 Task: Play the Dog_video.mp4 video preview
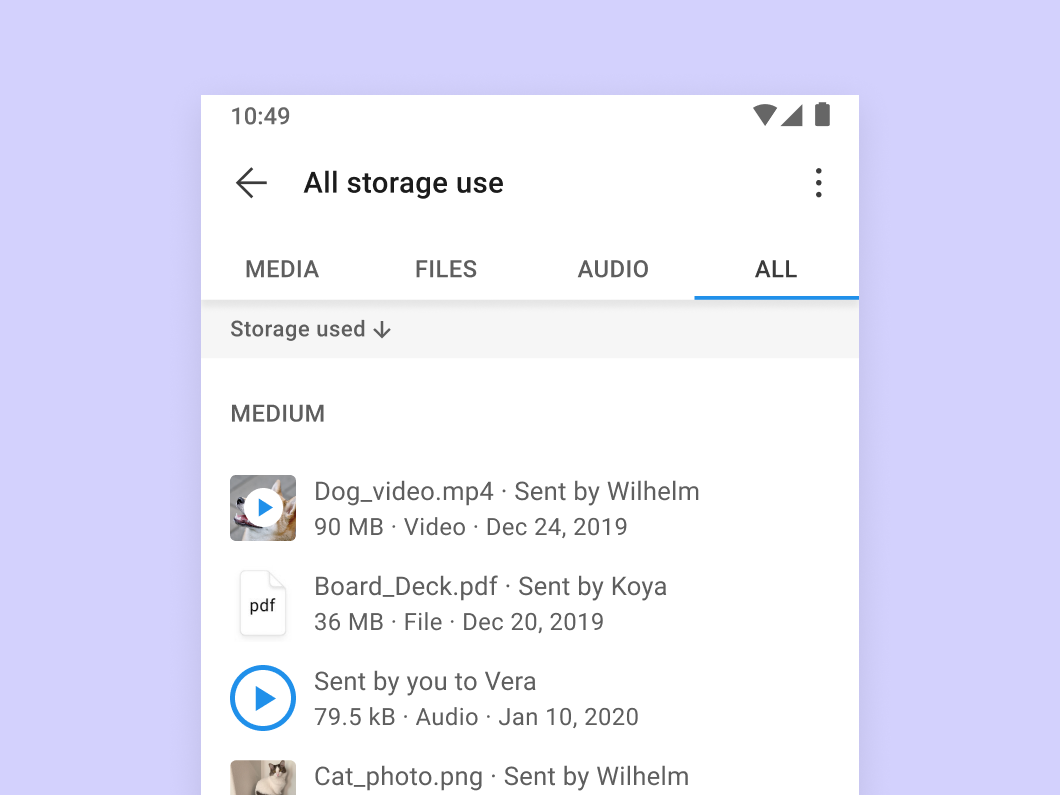pyautogui.click(x=263, y=508)
